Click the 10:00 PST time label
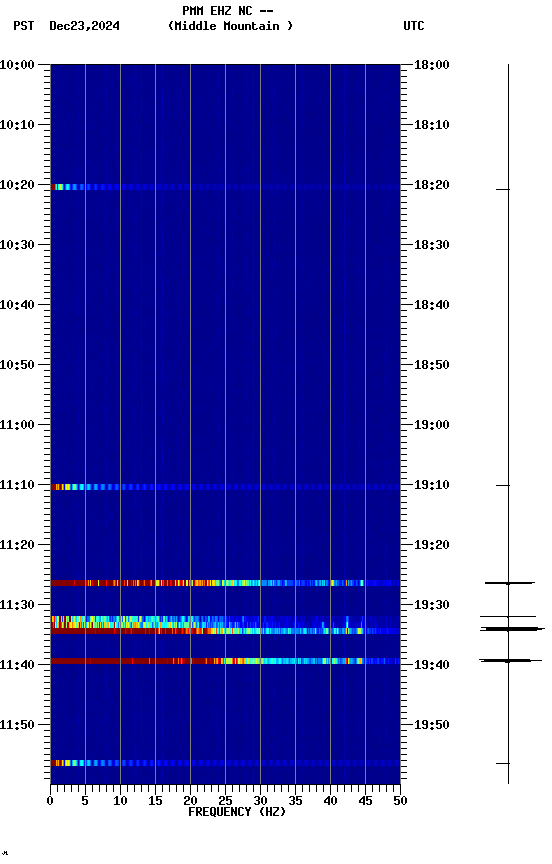 [17, 65]
